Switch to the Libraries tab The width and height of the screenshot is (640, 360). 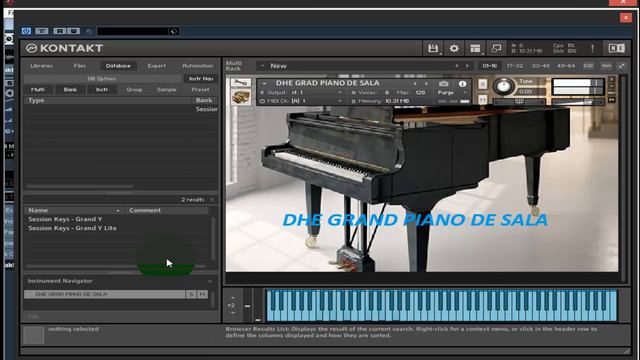(x=42, y=66)
